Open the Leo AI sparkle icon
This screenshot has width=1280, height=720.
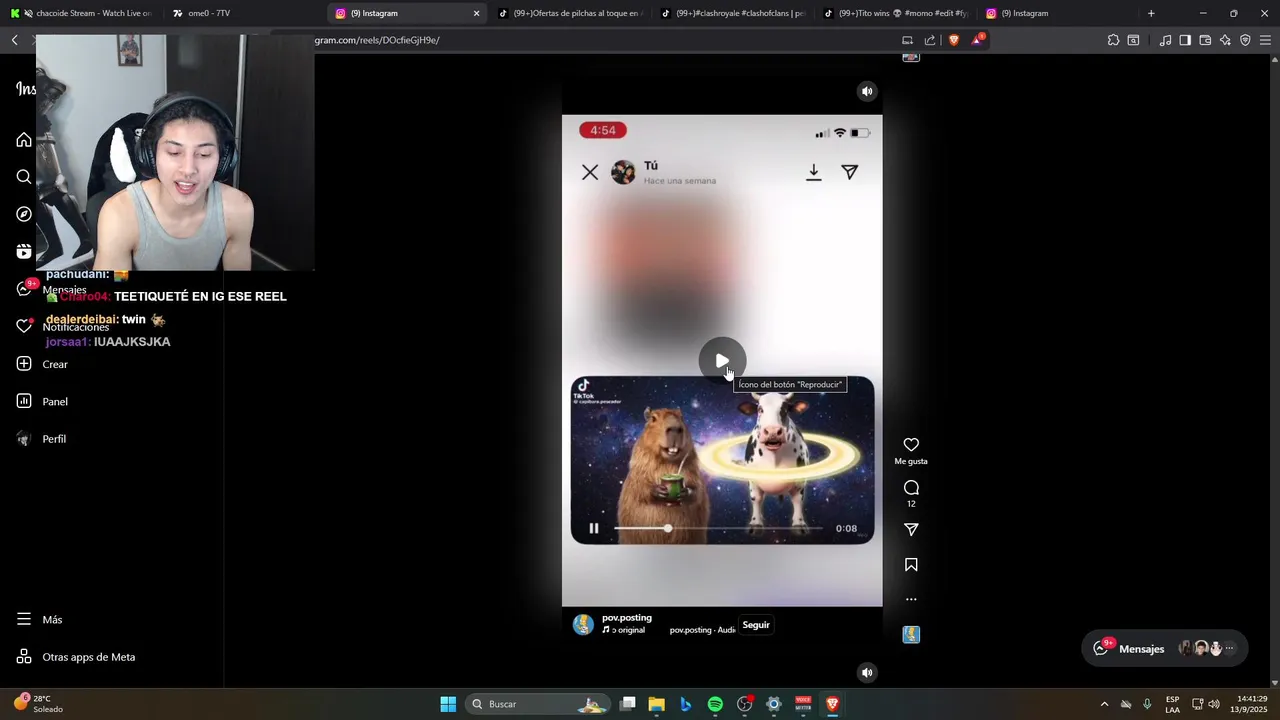1225,40
